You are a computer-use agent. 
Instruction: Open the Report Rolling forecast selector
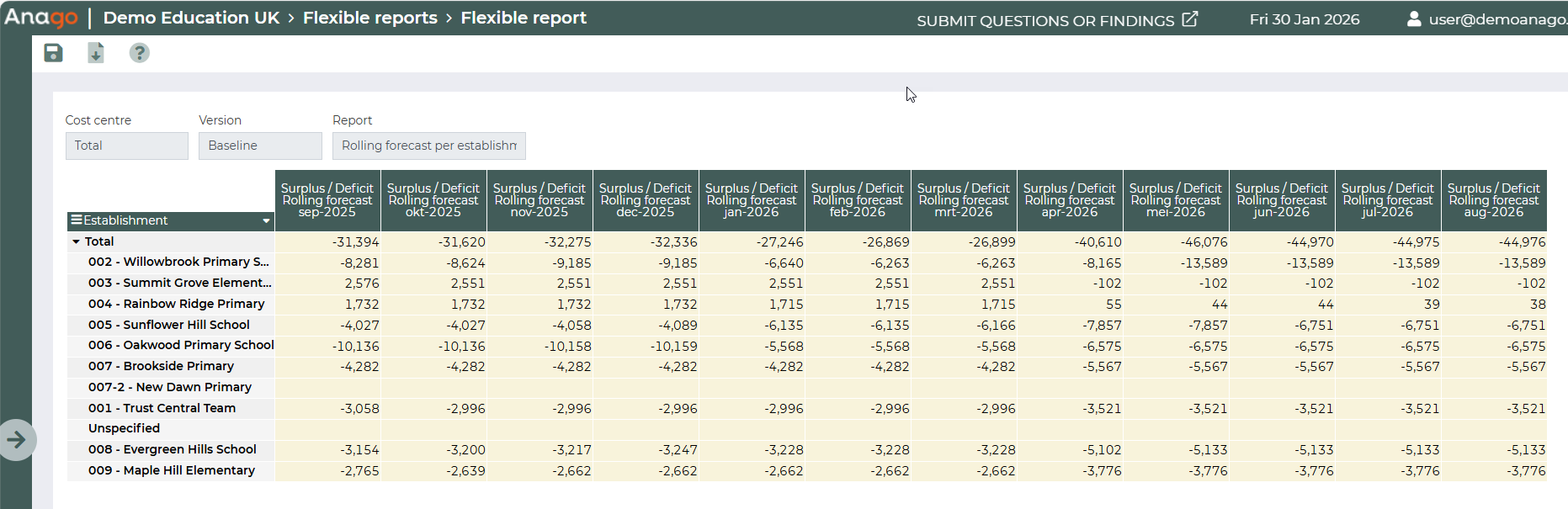pyautogui.click(x=428, y=146)
